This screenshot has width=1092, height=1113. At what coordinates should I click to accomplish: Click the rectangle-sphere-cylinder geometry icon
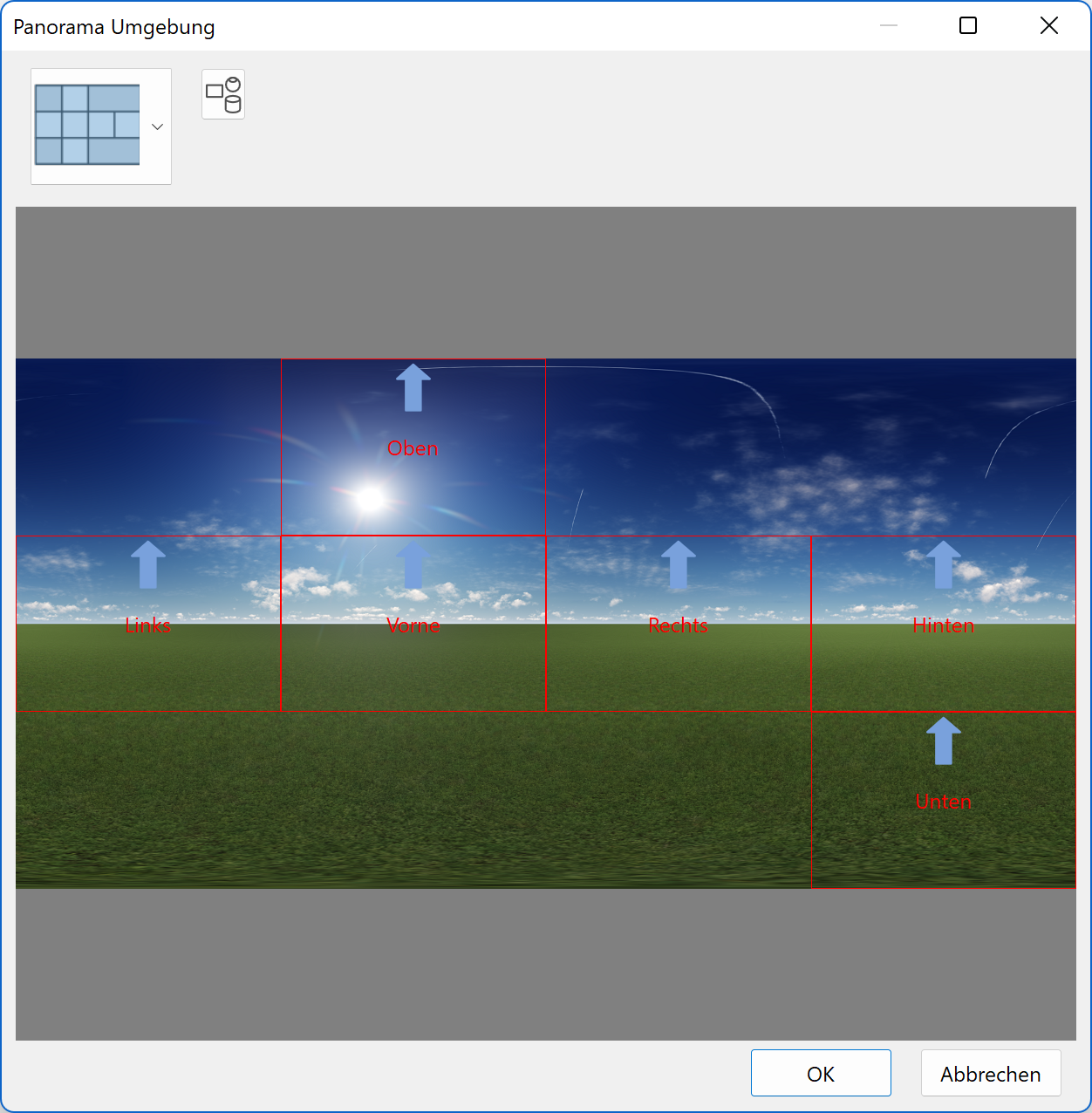pos(222,93)
